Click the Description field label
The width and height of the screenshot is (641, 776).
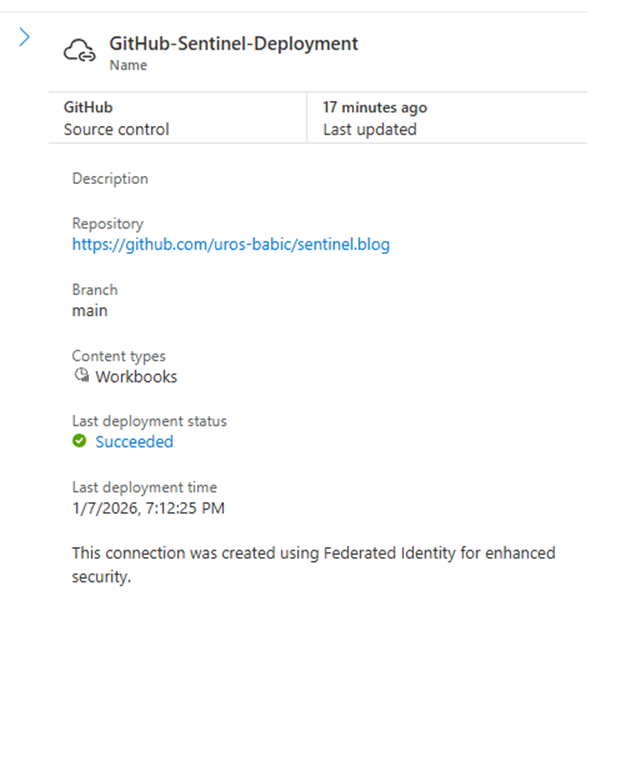click(110, 179)
